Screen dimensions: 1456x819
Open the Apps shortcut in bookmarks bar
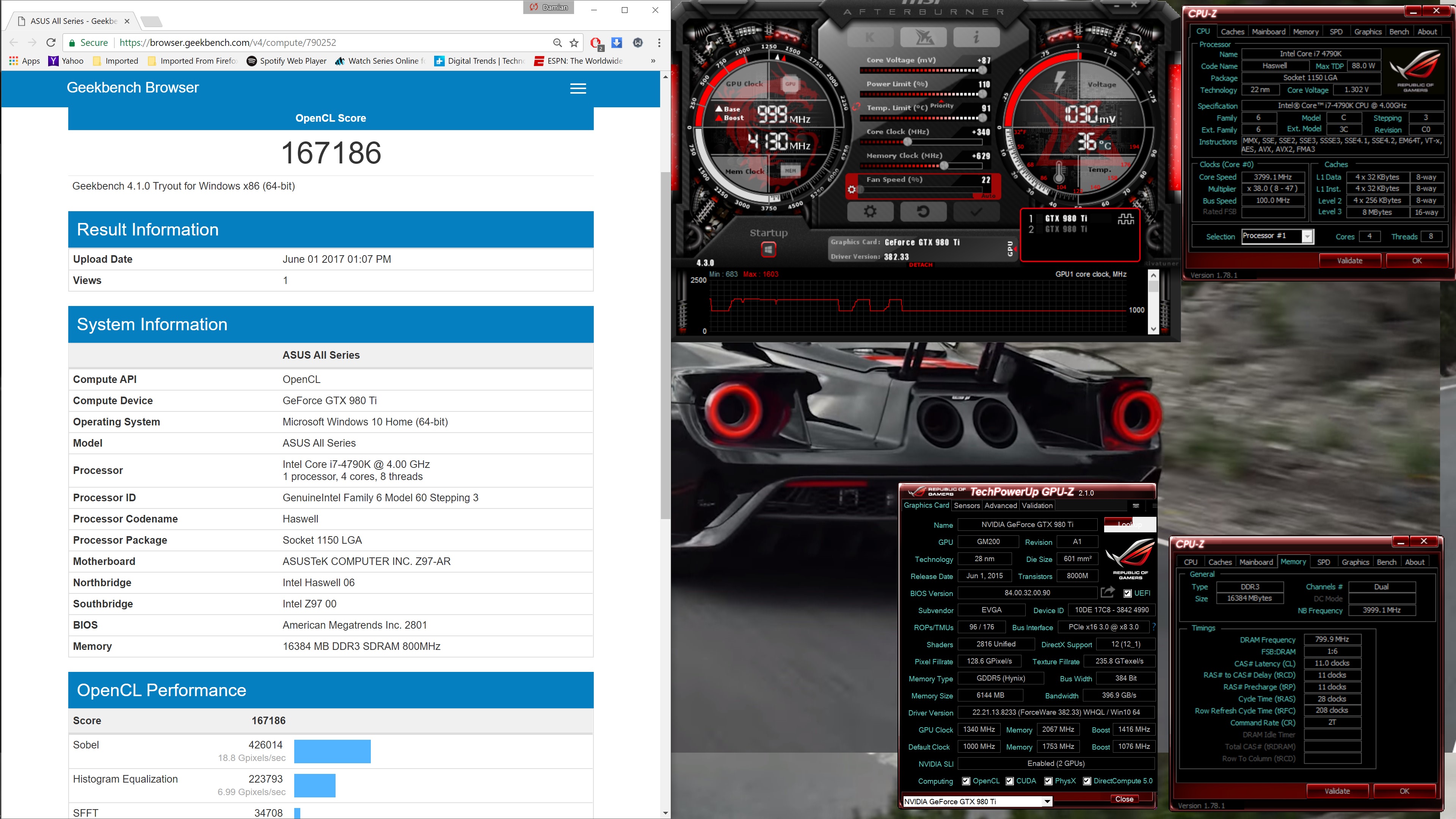(x=25, y=61)
